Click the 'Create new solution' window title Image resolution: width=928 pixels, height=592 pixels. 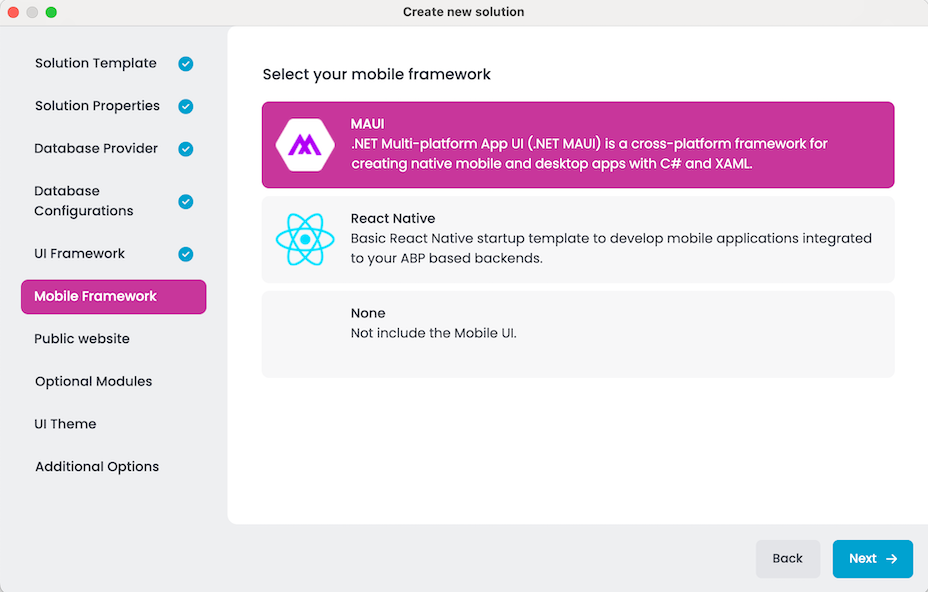(x=463, y=12)
